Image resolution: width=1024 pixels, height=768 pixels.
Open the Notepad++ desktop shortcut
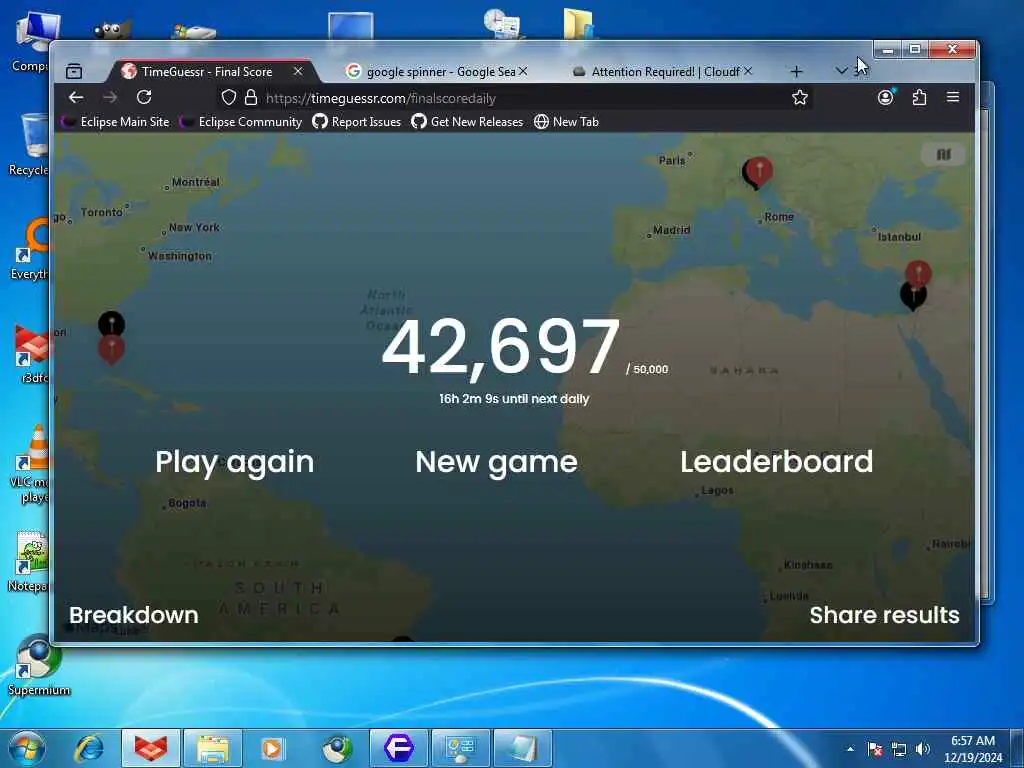tap(29, 562)
